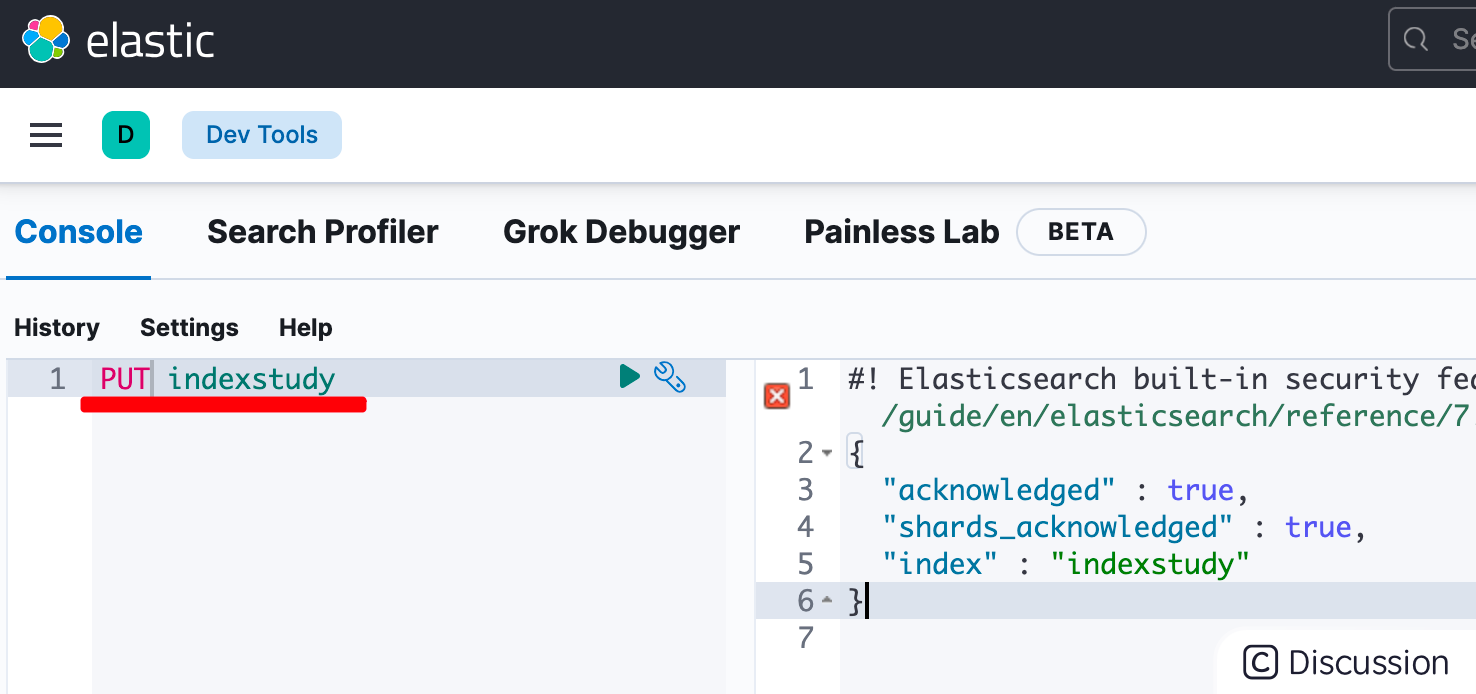Image resolution: width=1476 pixels, height=694 pixels.
Task: Switch to Search Profiler tab
Action: pyautogui.click(x=323, y=232)
